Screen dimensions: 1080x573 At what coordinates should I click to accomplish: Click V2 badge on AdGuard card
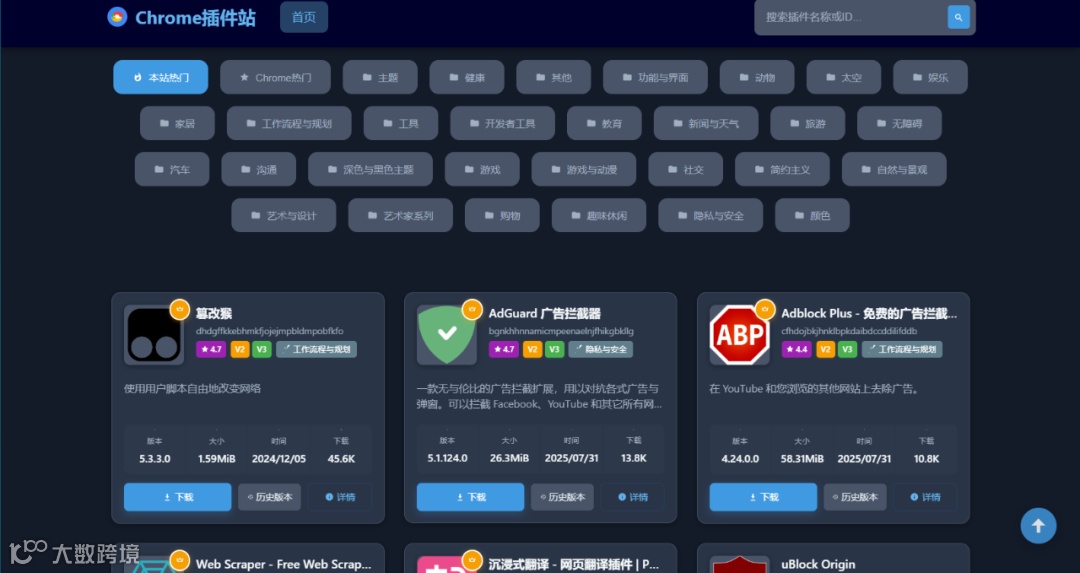(x=532, y=349)
